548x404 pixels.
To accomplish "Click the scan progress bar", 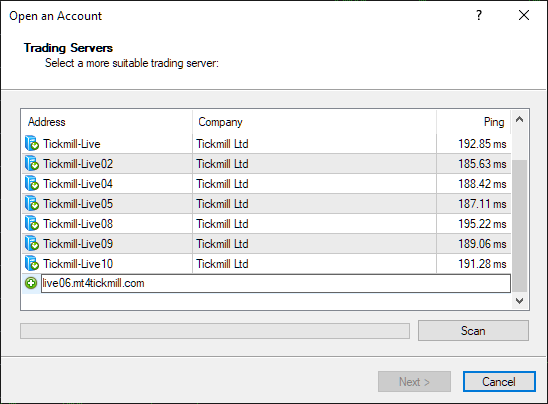I will pos(215,331).
